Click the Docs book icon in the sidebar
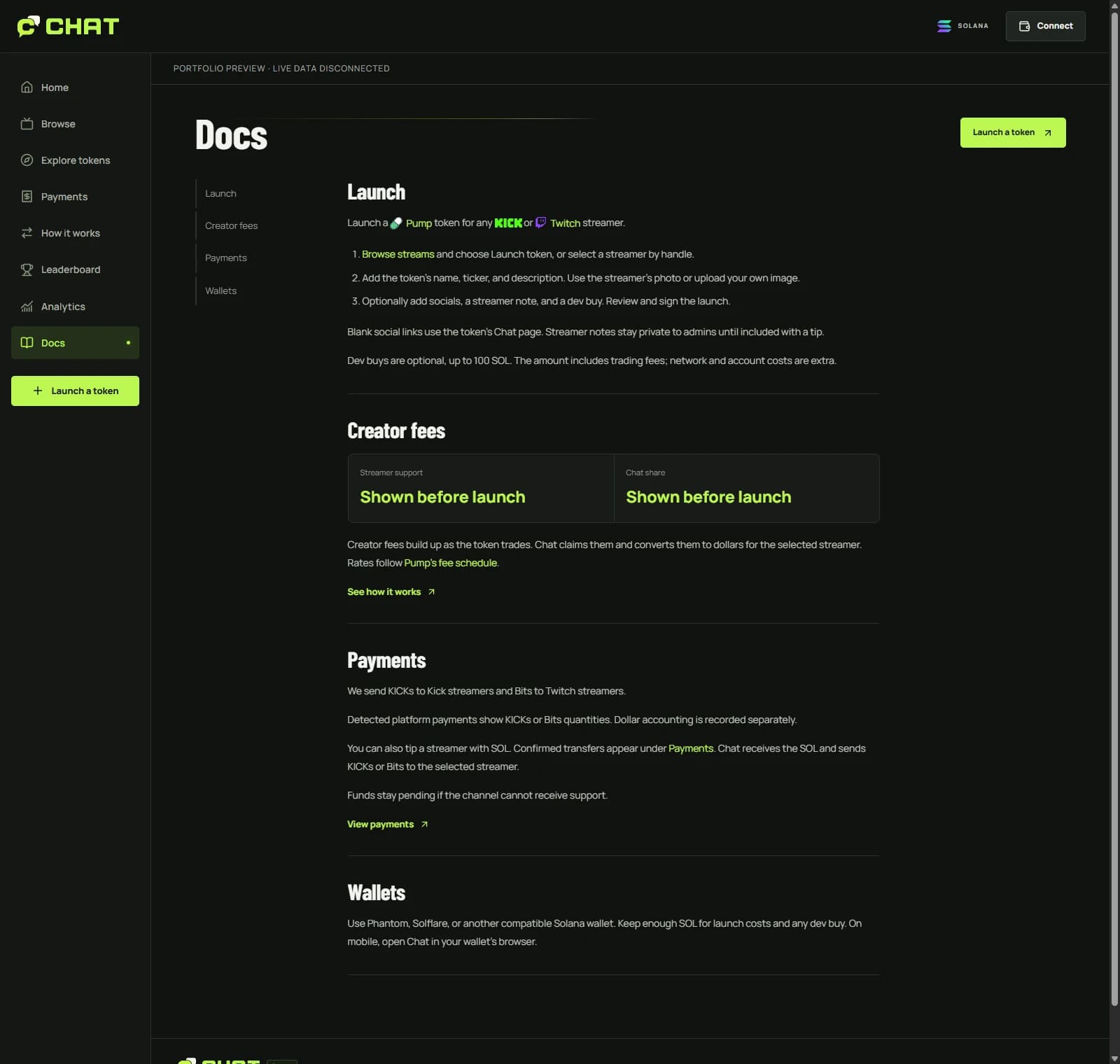The height and width of the screenshot is (1064, 1120). [27, 343]
